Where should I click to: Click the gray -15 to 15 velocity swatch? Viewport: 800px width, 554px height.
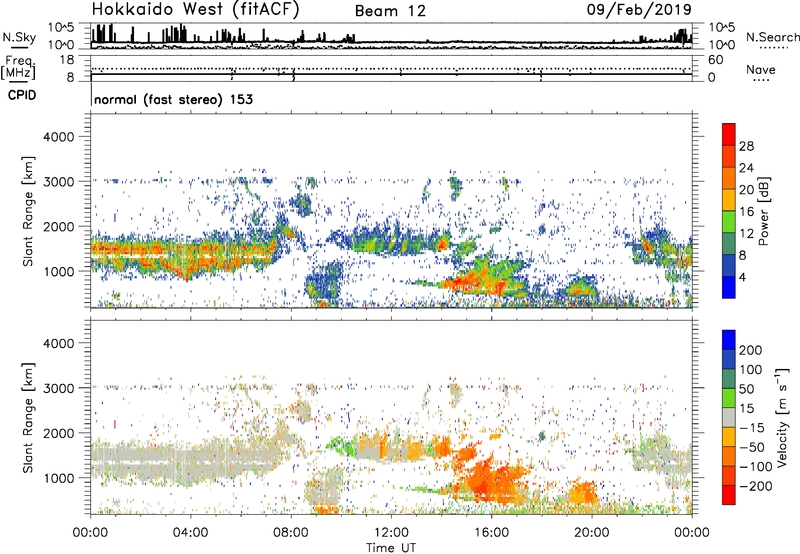pyautogui.click(x=729, y=417)
